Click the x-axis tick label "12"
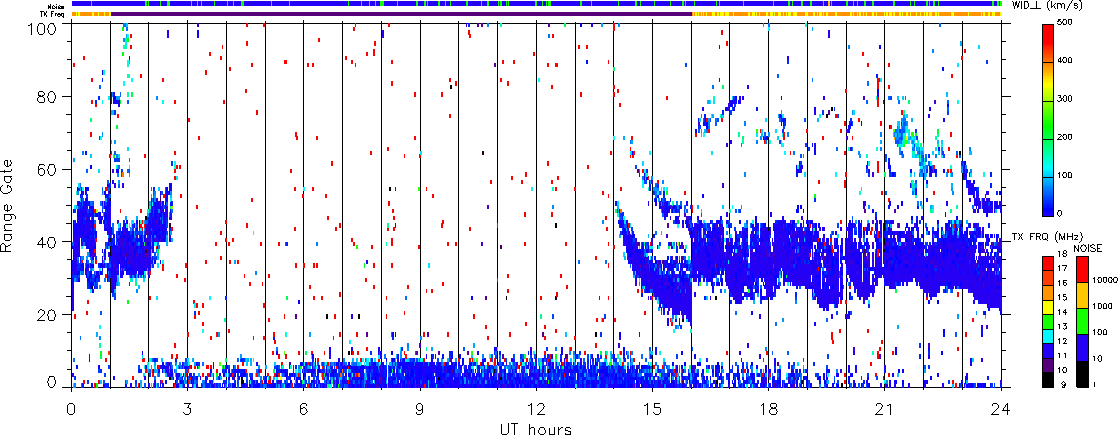The height and width of the screenshot is (435, 1118). tap(536, 407)
